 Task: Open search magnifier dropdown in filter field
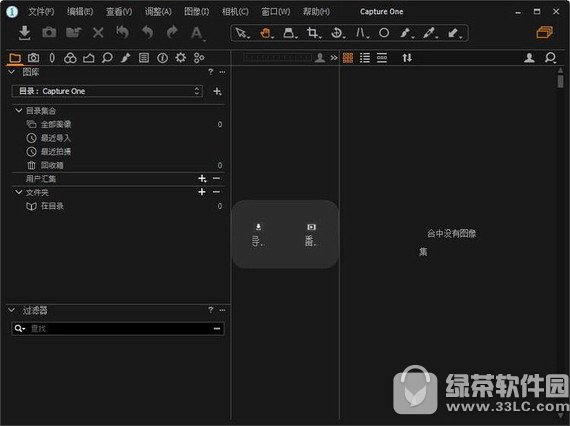click(x=20, y=329)
